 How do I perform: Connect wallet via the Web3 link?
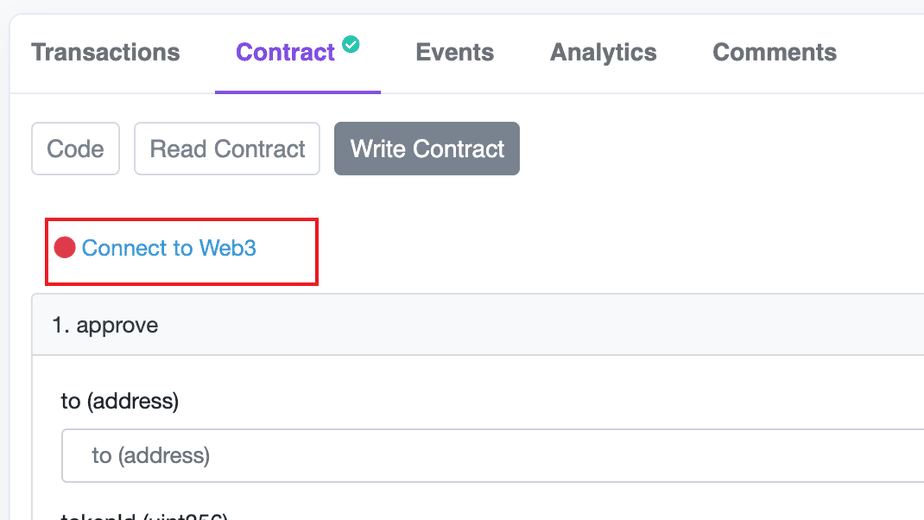(169, 248)
